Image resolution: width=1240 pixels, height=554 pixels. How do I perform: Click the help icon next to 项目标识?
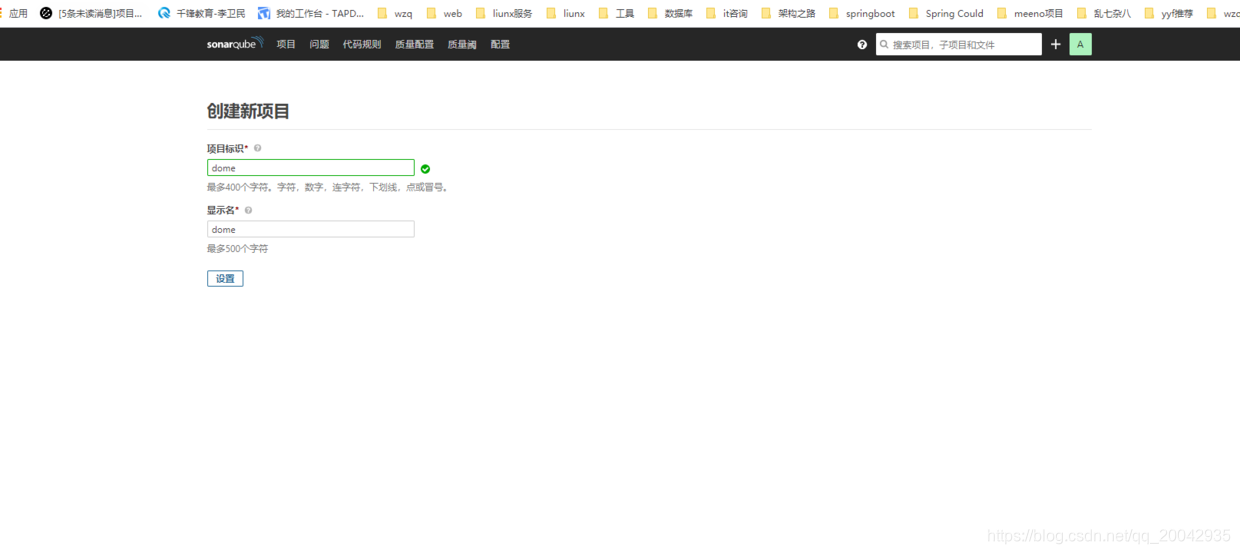pos(257,148)
